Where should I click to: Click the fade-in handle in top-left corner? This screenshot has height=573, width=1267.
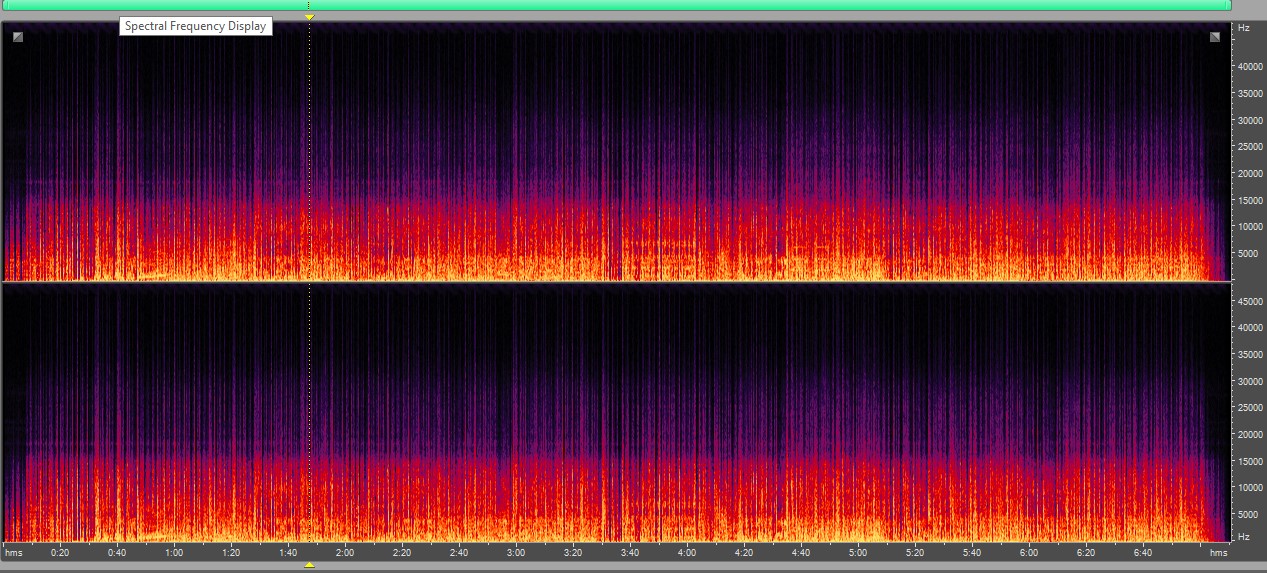click(x=18, y=37)
